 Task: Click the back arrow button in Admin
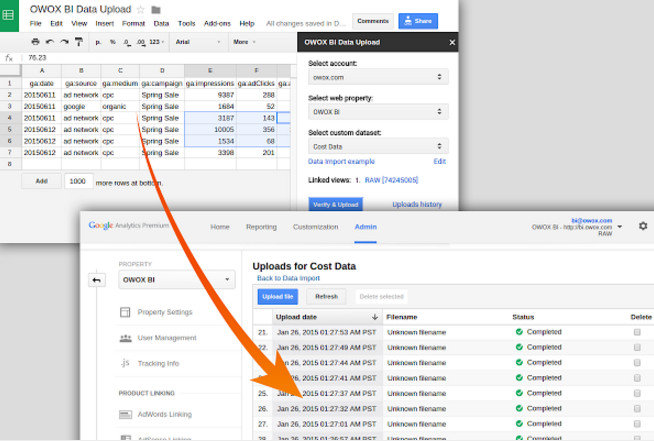(x=97, y=280)
